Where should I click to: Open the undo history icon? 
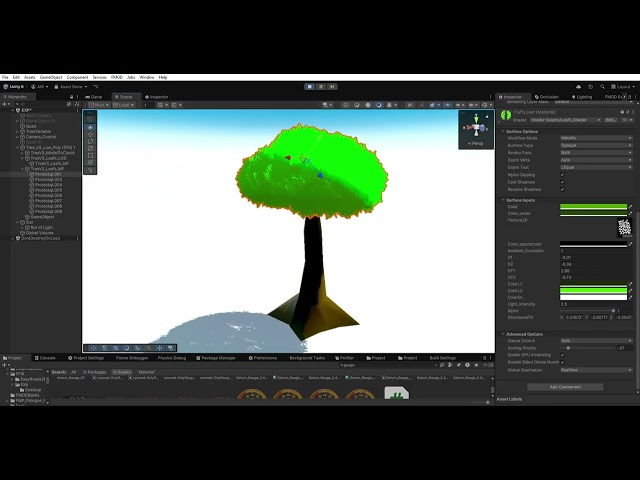(x=590, y=87)
